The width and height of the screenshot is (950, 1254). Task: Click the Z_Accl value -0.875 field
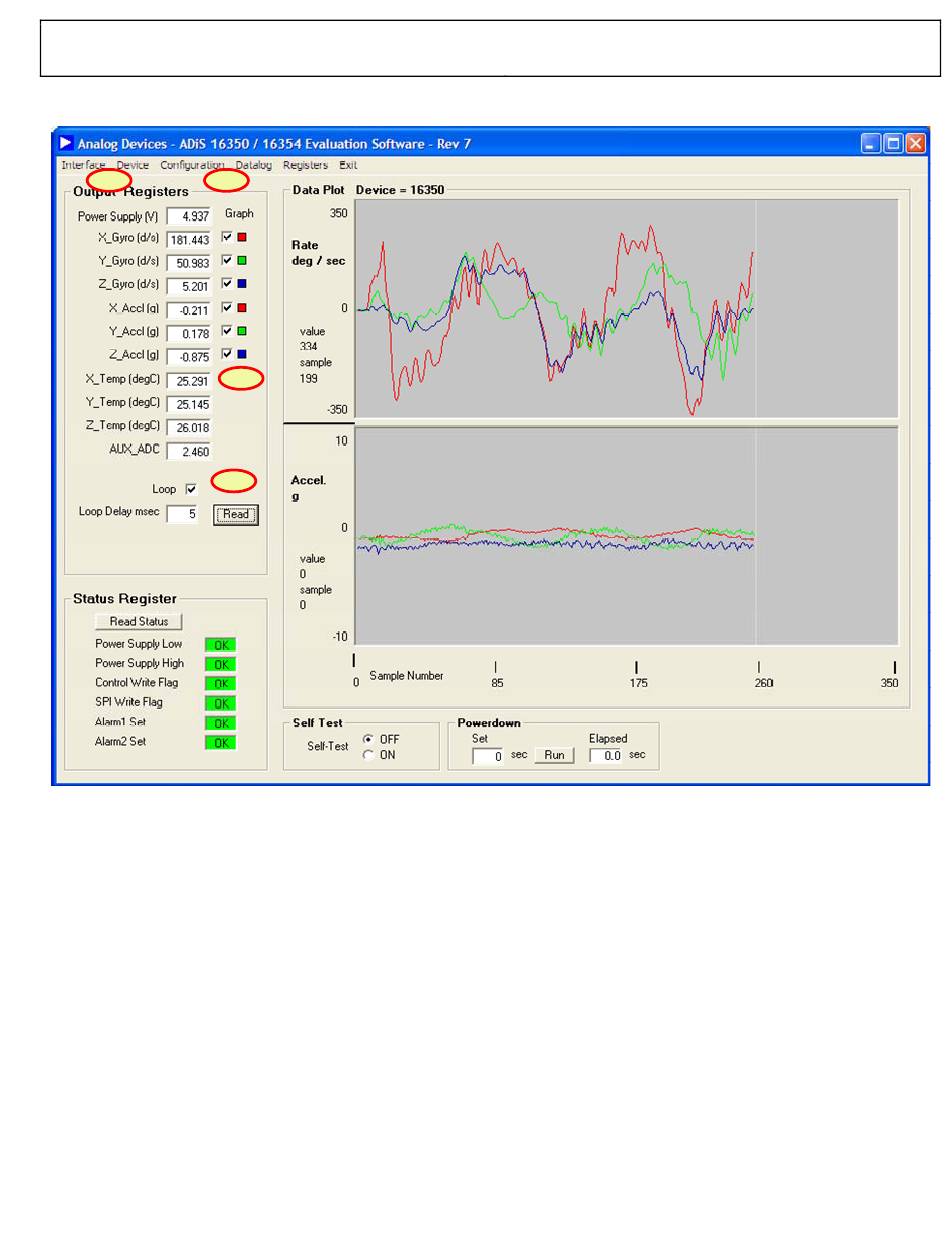[189, 357]
